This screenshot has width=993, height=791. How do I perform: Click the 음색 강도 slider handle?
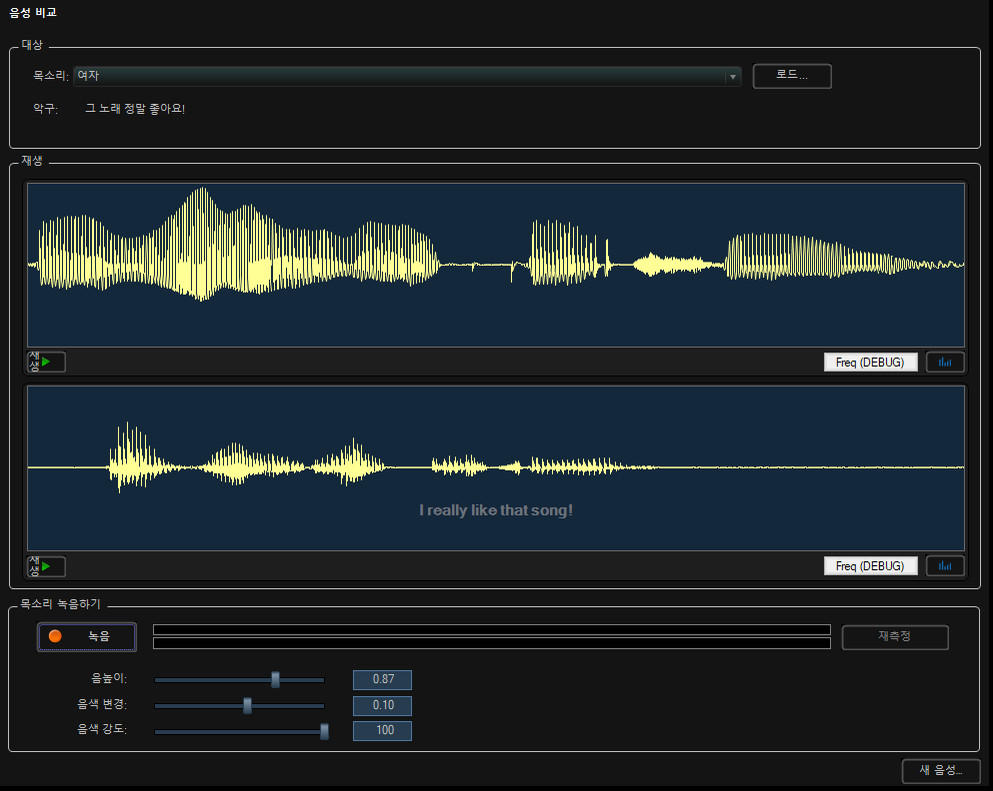point(324,731)
